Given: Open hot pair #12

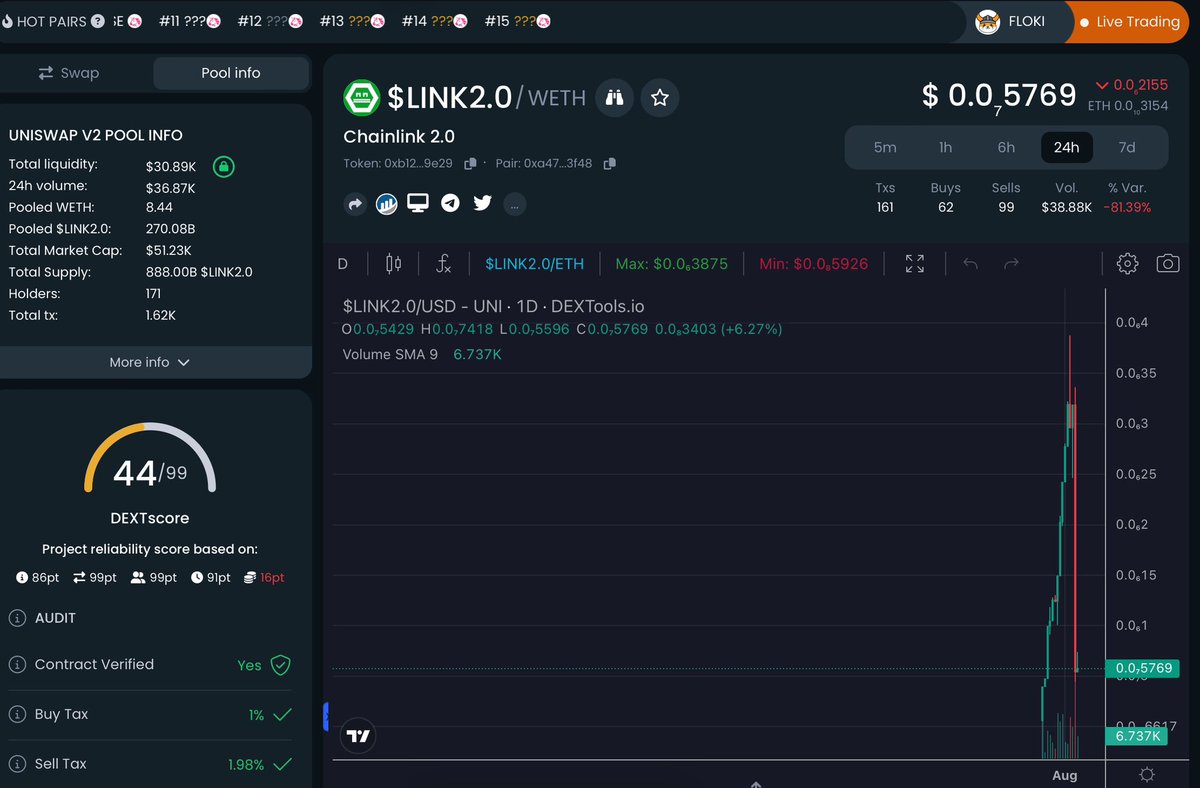Looking at the screenshot, I should [270, 21].
